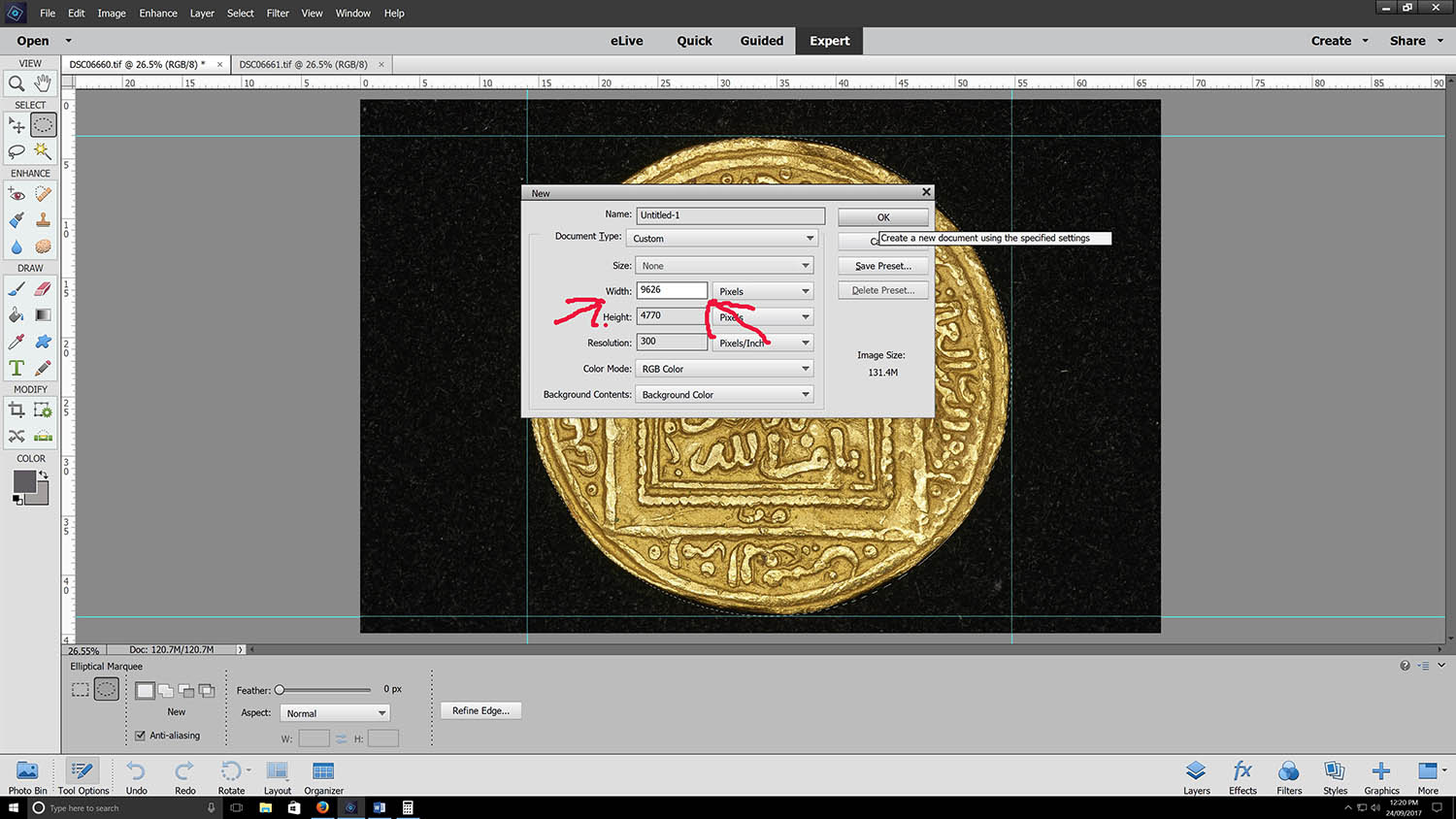This screenshot has height=819, width=1456.
Task: Open the Size preset dropdown
Action: click(724, 266)
